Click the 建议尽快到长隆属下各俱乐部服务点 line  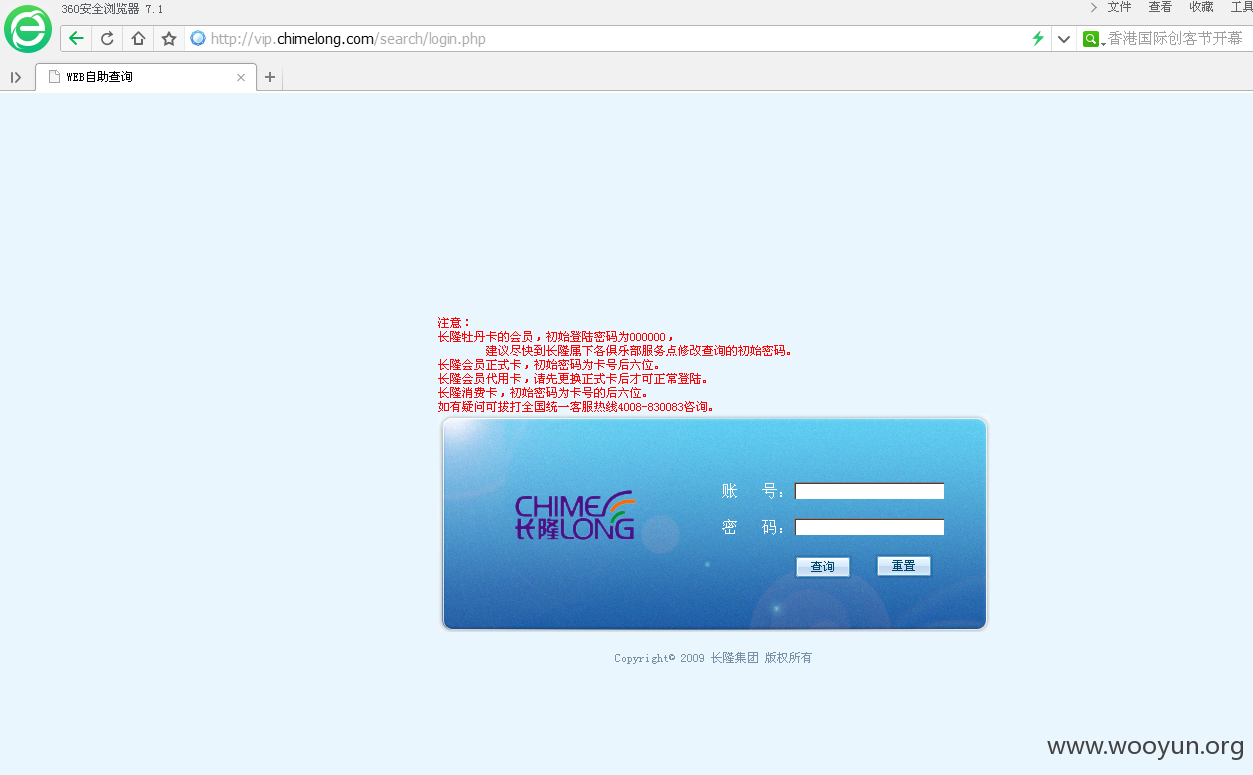point(639,351)
